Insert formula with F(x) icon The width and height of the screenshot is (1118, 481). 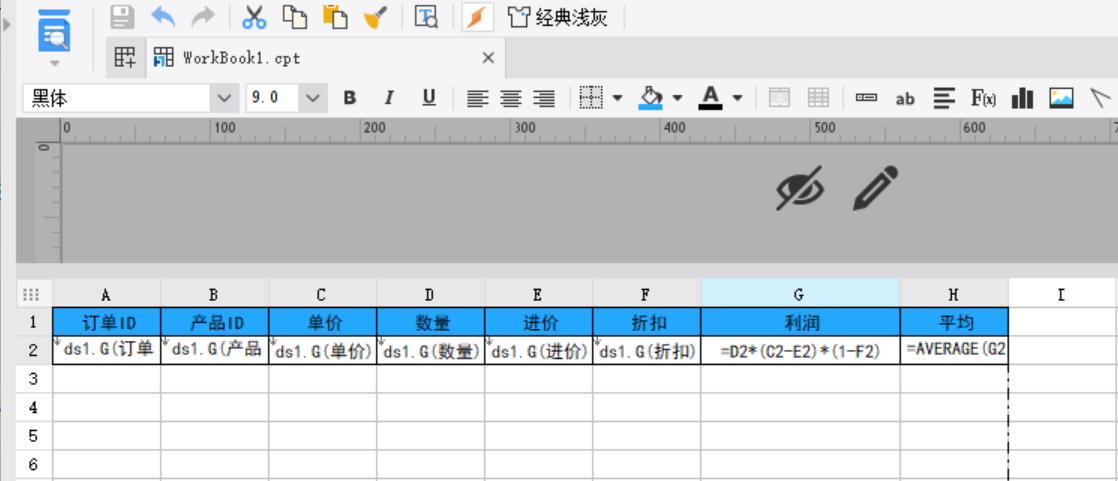click(983, 98)
